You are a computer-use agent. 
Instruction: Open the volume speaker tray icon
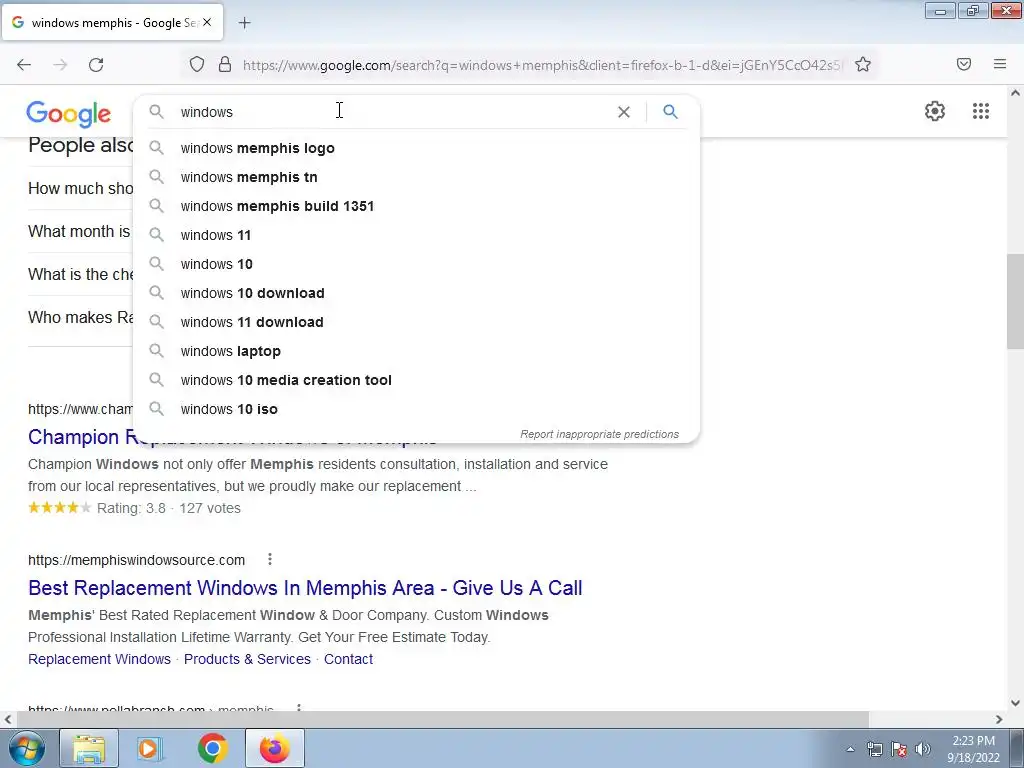coord(923,749)
